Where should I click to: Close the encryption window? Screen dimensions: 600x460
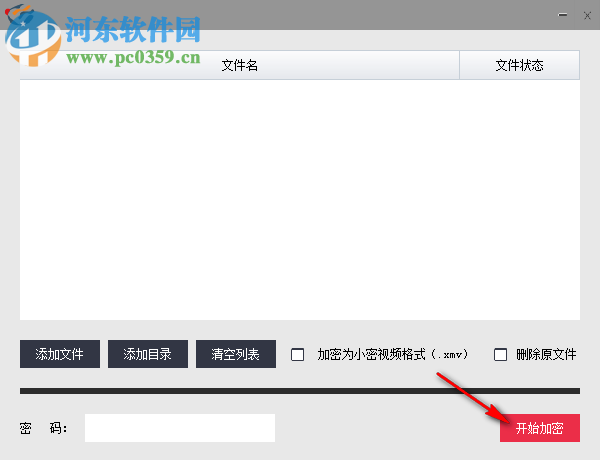pos(587,15)
